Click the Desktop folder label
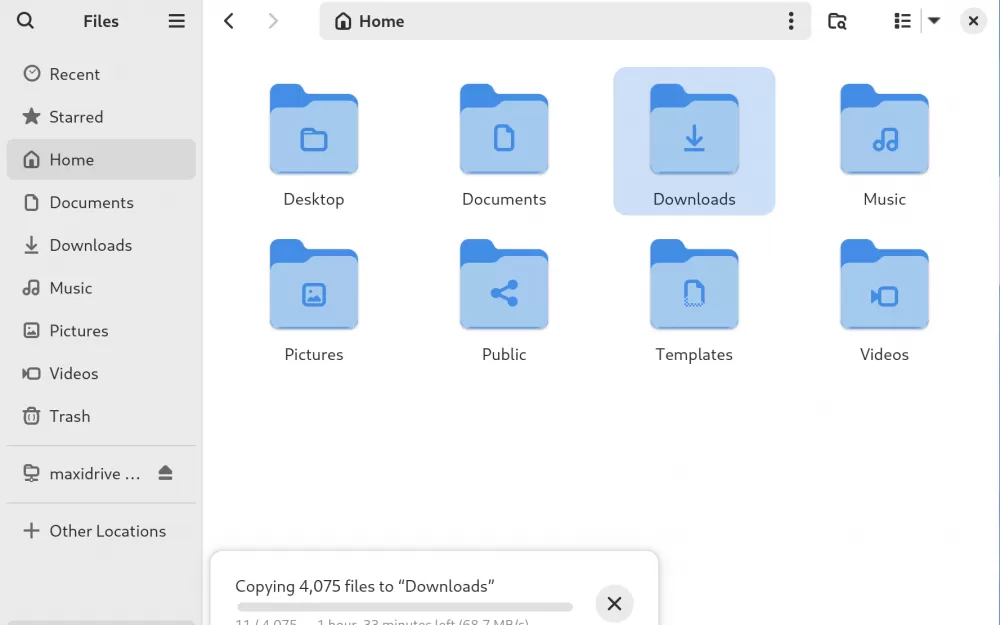Viewport: 1000px width, 625px height. 314,200
